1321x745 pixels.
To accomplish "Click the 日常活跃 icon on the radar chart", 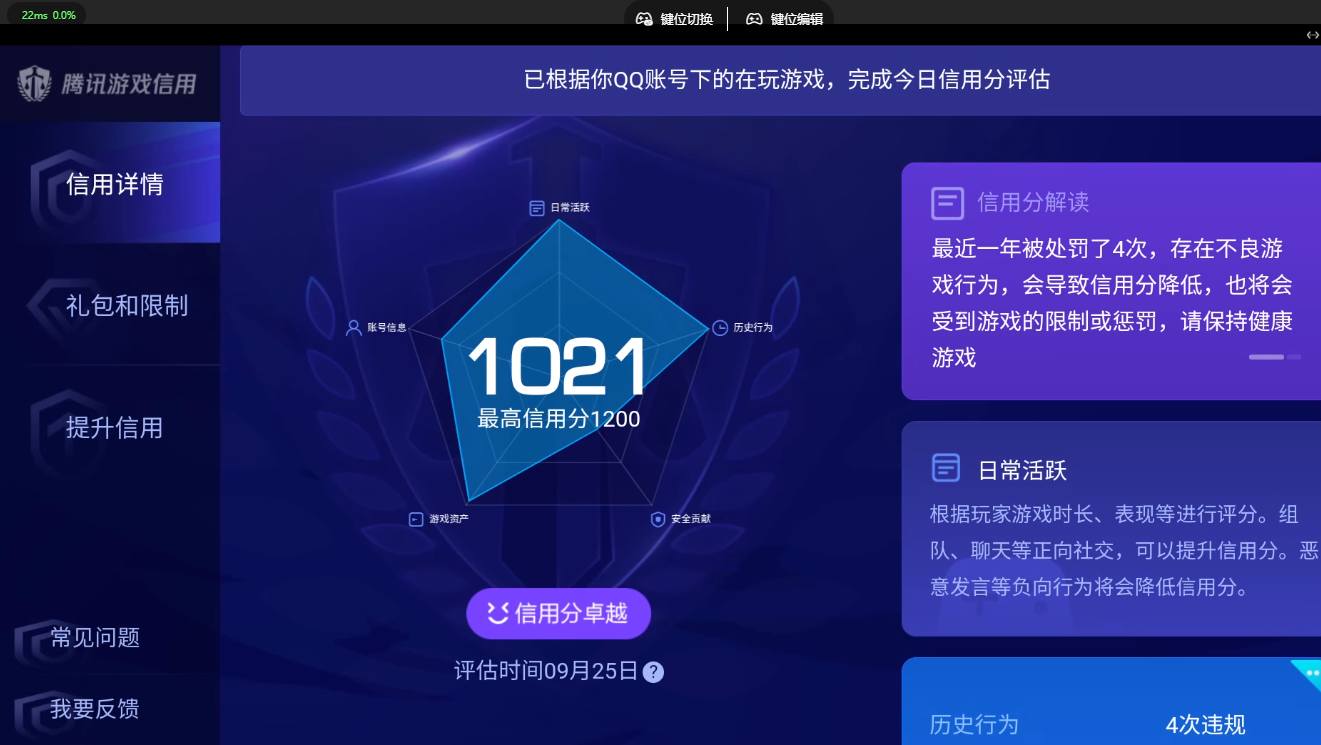I will tap(537, 208).
